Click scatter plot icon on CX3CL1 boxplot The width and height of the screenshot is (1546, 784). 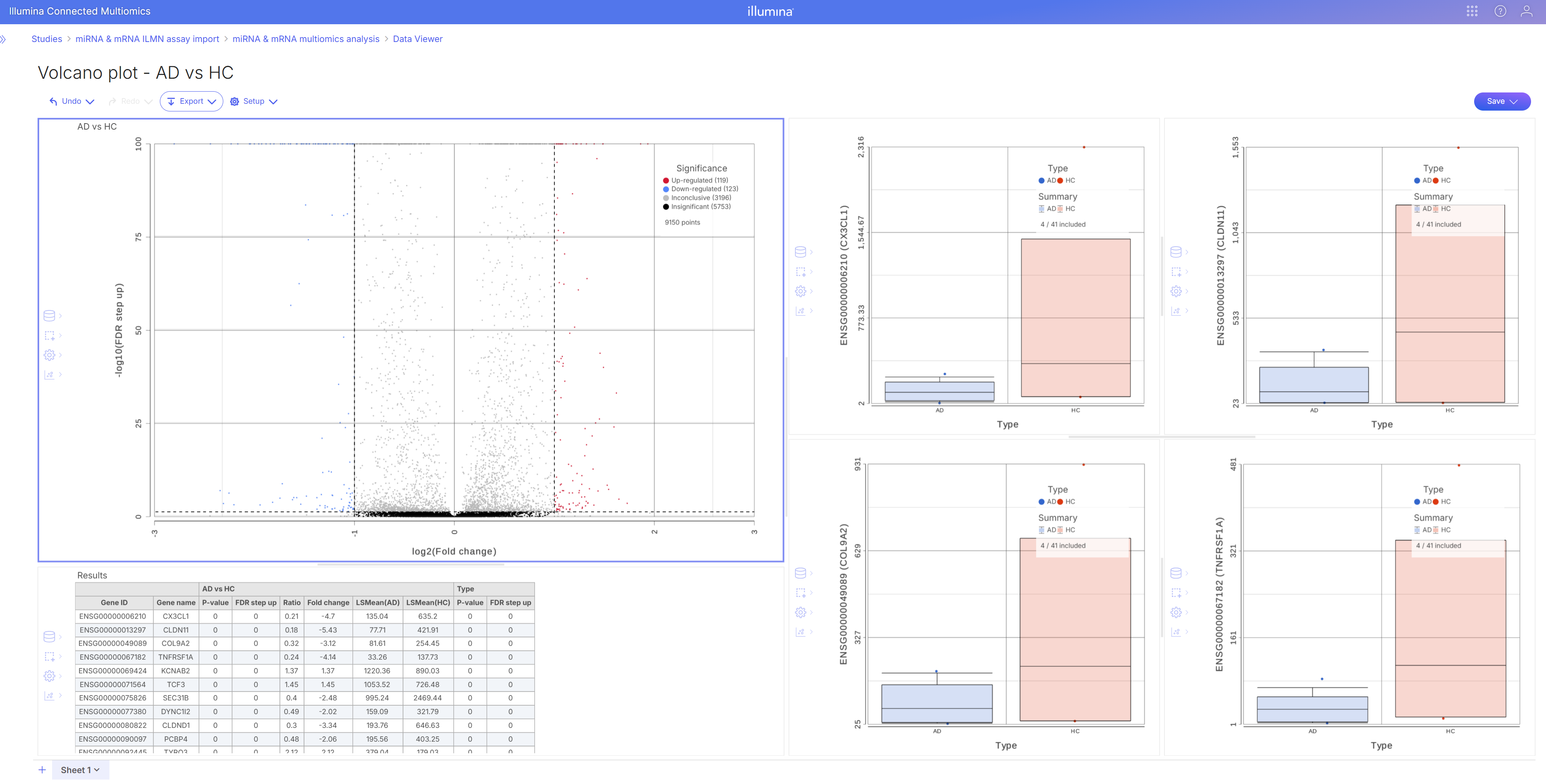click(800, 311)
